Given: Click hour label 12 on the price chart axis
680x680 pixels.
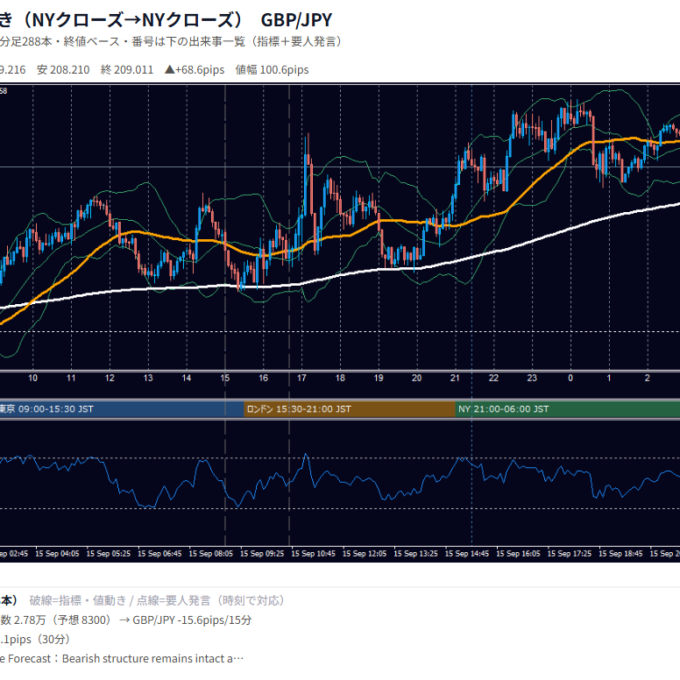Looking at the screenshot, I should (110, 378).
